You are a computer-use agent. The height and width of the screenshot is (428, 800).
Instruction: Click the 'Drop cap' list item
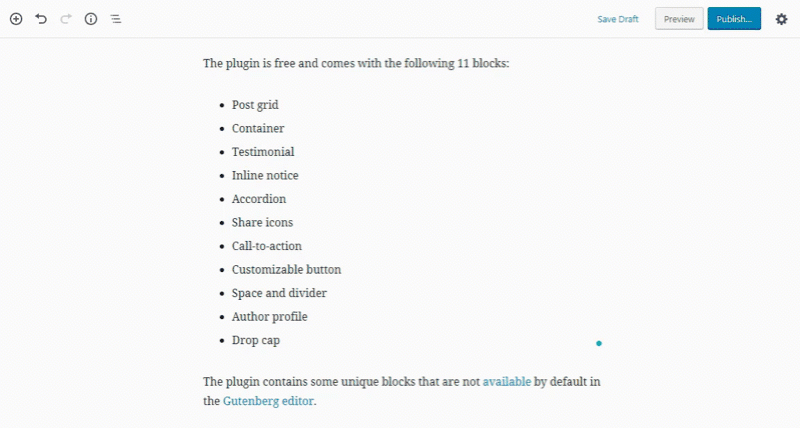coord(256,340)
